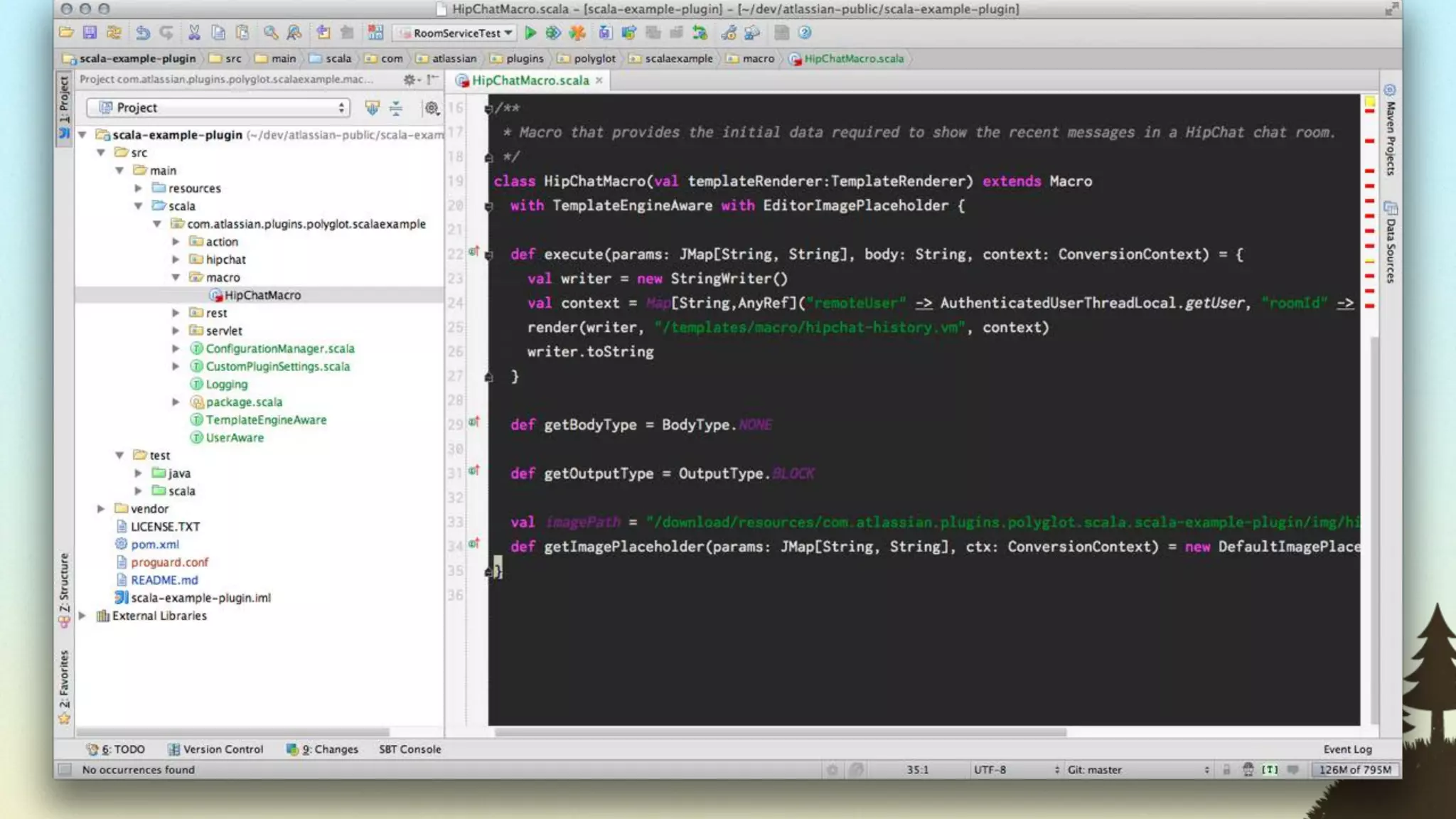Screen dimensions: 1456x819
Task: Expand the vendor folder
Action: tap(101, 509)
